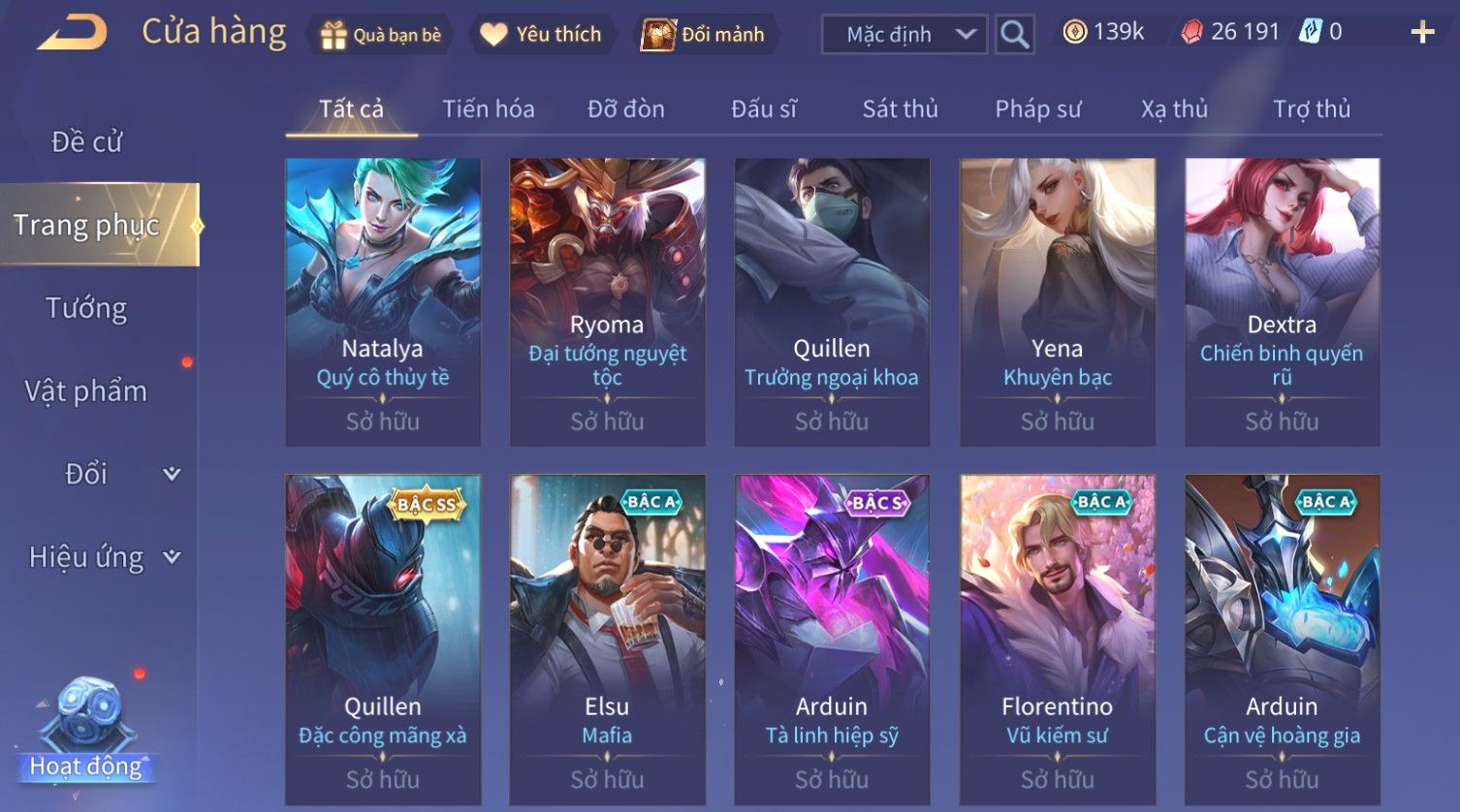The image size is (1460, 812).
Task: Select Elsu Mafia skin card
Action: pos(607,640)
